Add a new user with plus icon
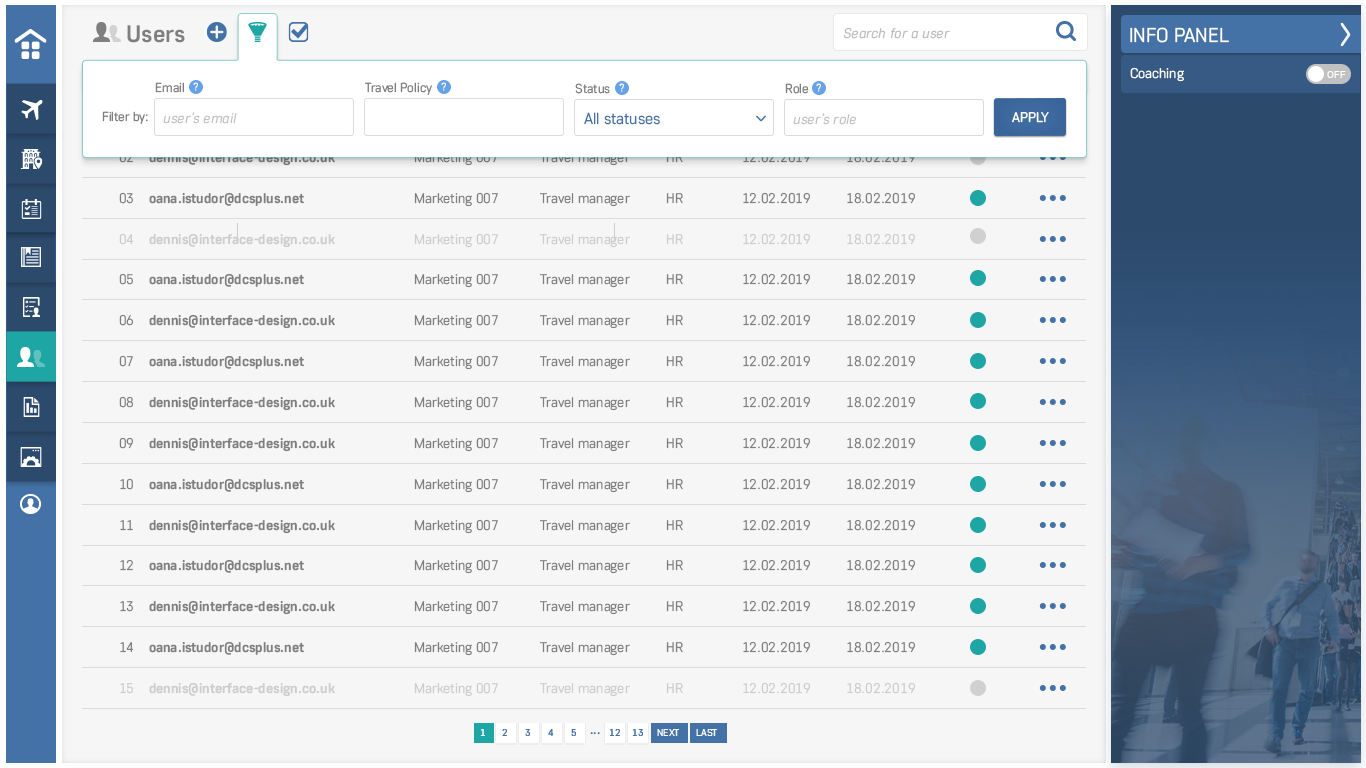This screenshot has height=768, width=1366. click(x=217, y=32)
